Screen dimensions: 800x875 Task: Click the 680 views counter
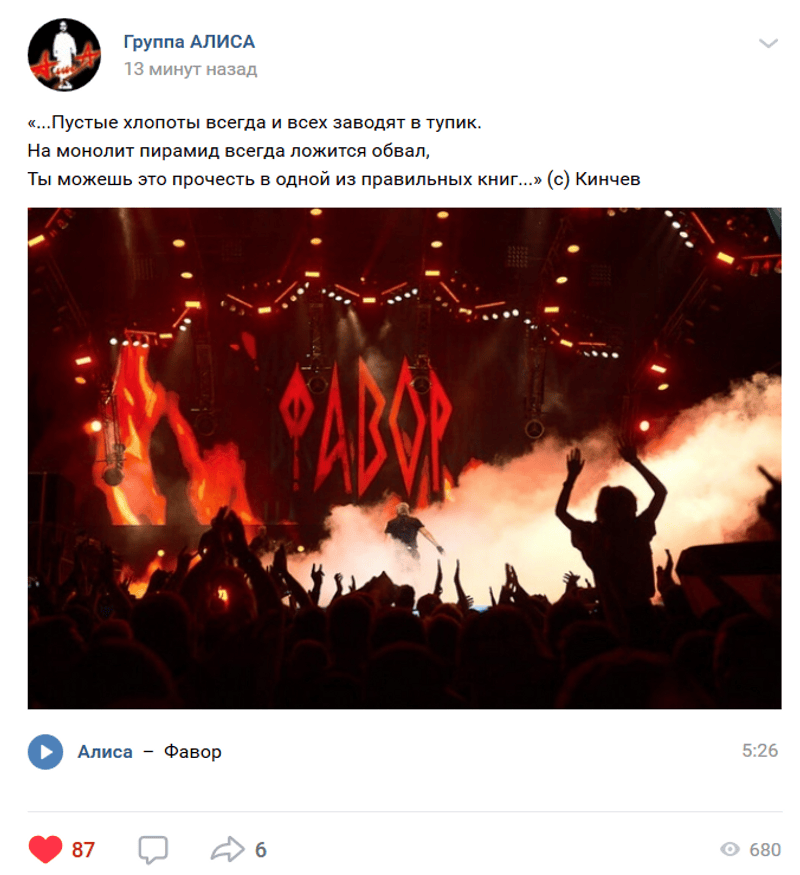click(765, 850)
